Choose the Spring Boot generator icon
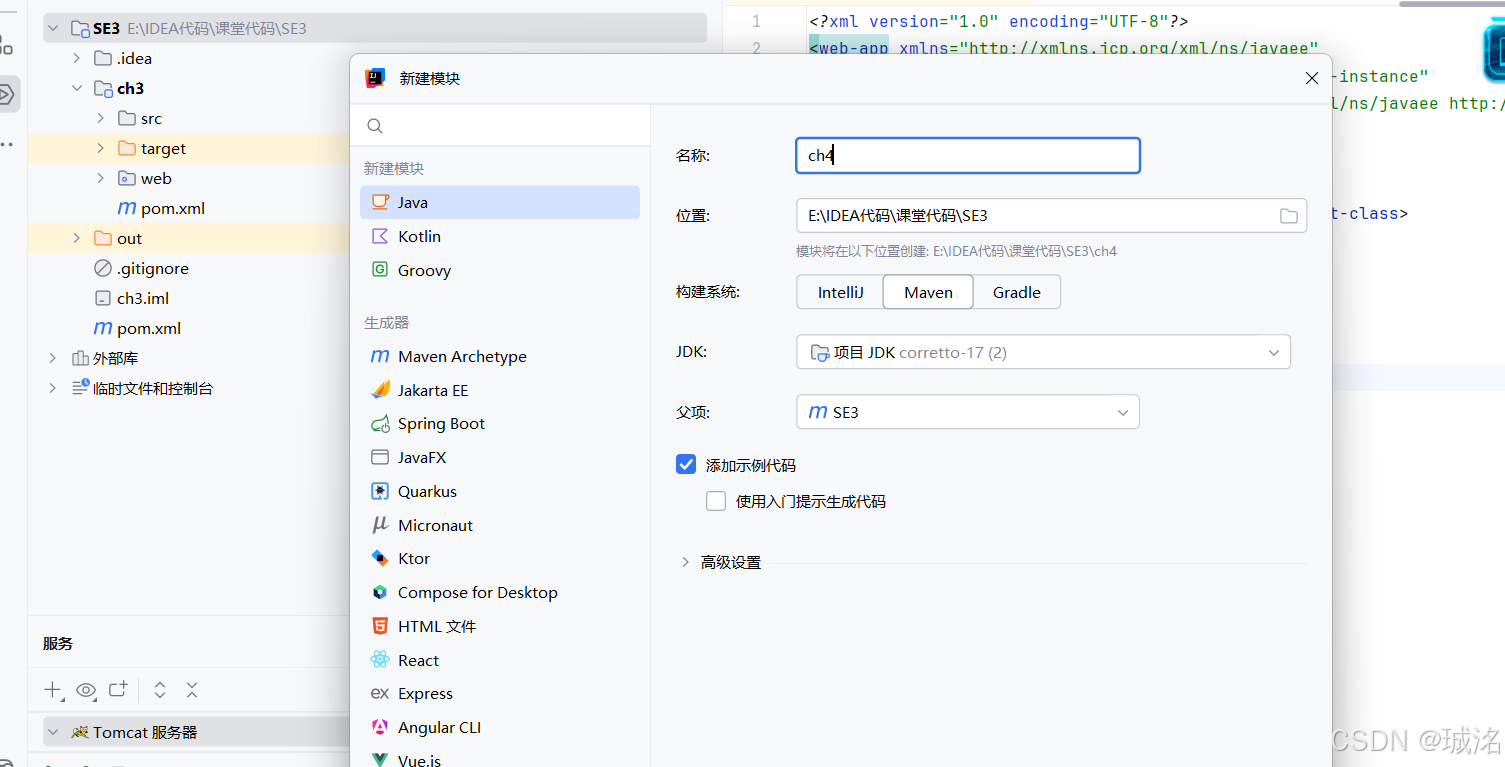Viewport: 1505px width, 767px height. point(380,424)
